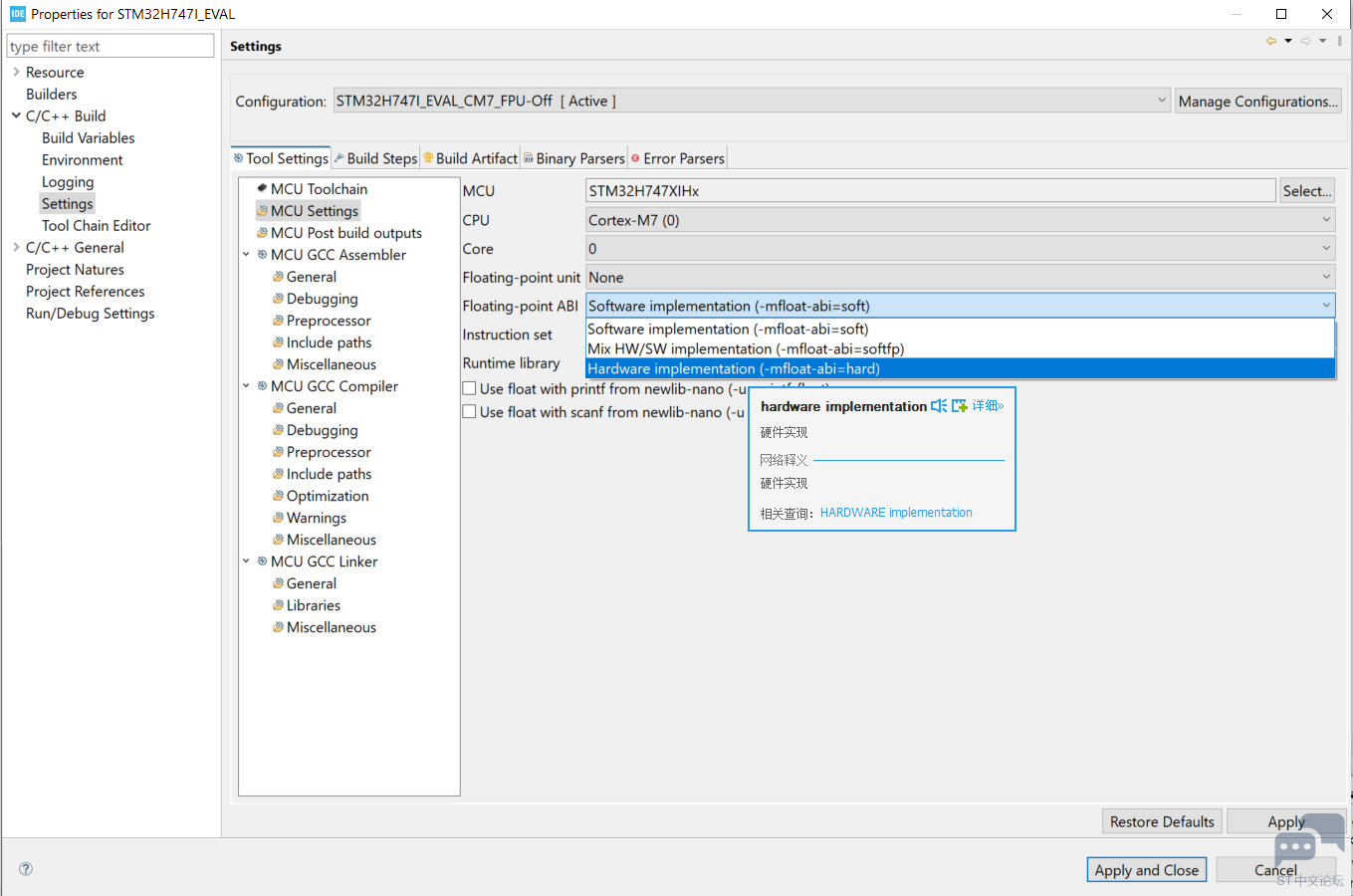Open the Floating-point unit dropdown

point(960,278)
